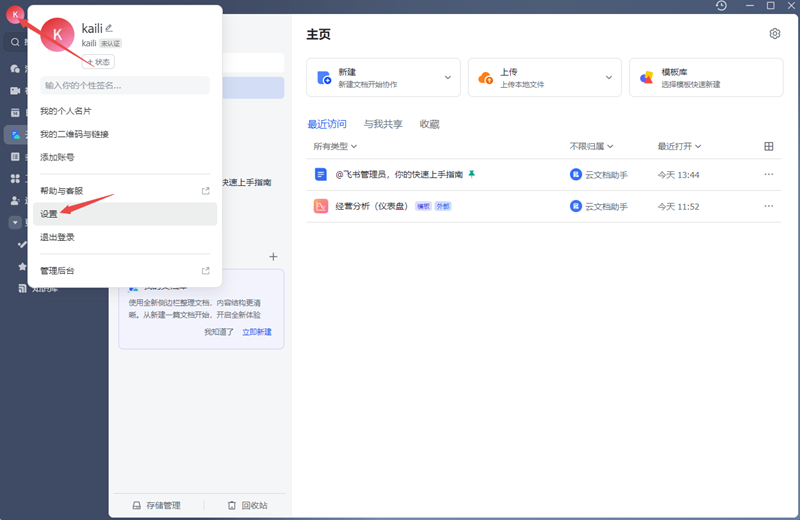Click the pencil icon beside kaili
This screenshot has width=800, height=520.
point(109,28)
